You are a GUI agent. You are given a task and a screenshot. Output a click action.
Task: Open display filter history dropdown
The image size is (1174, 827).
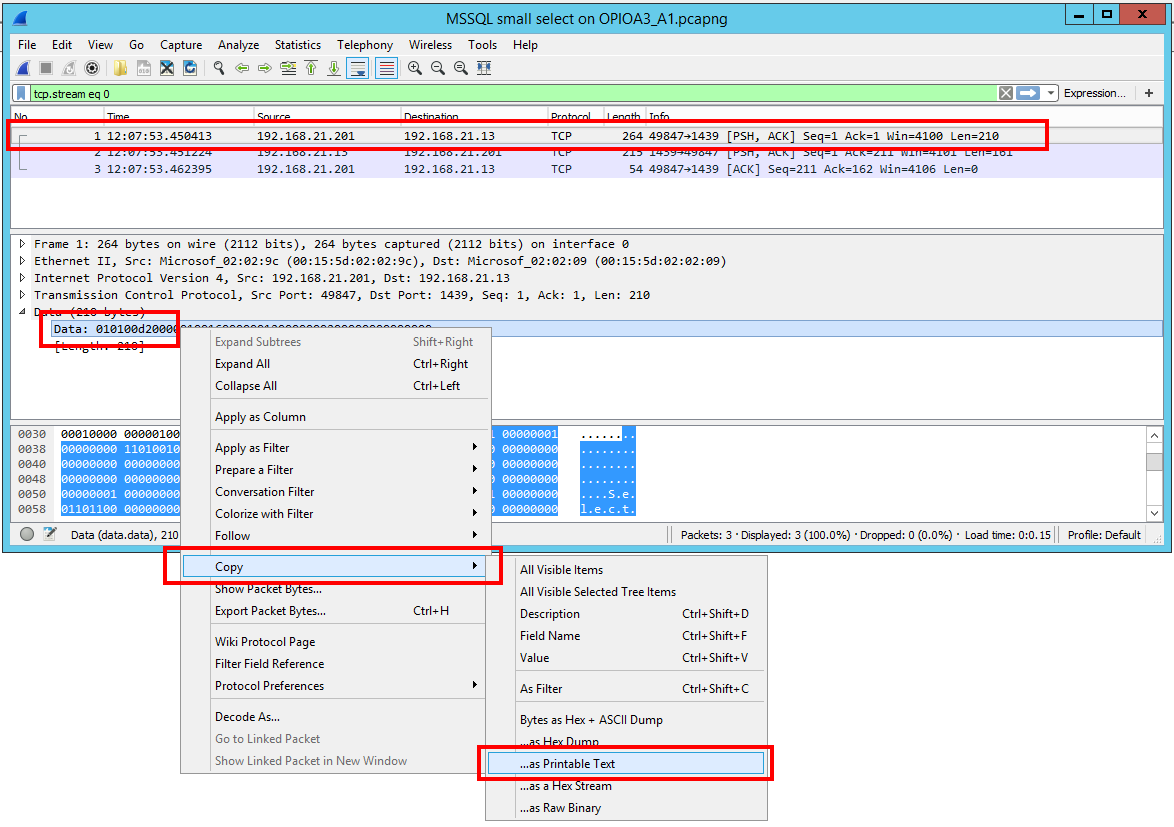(x=1050, y=94)
